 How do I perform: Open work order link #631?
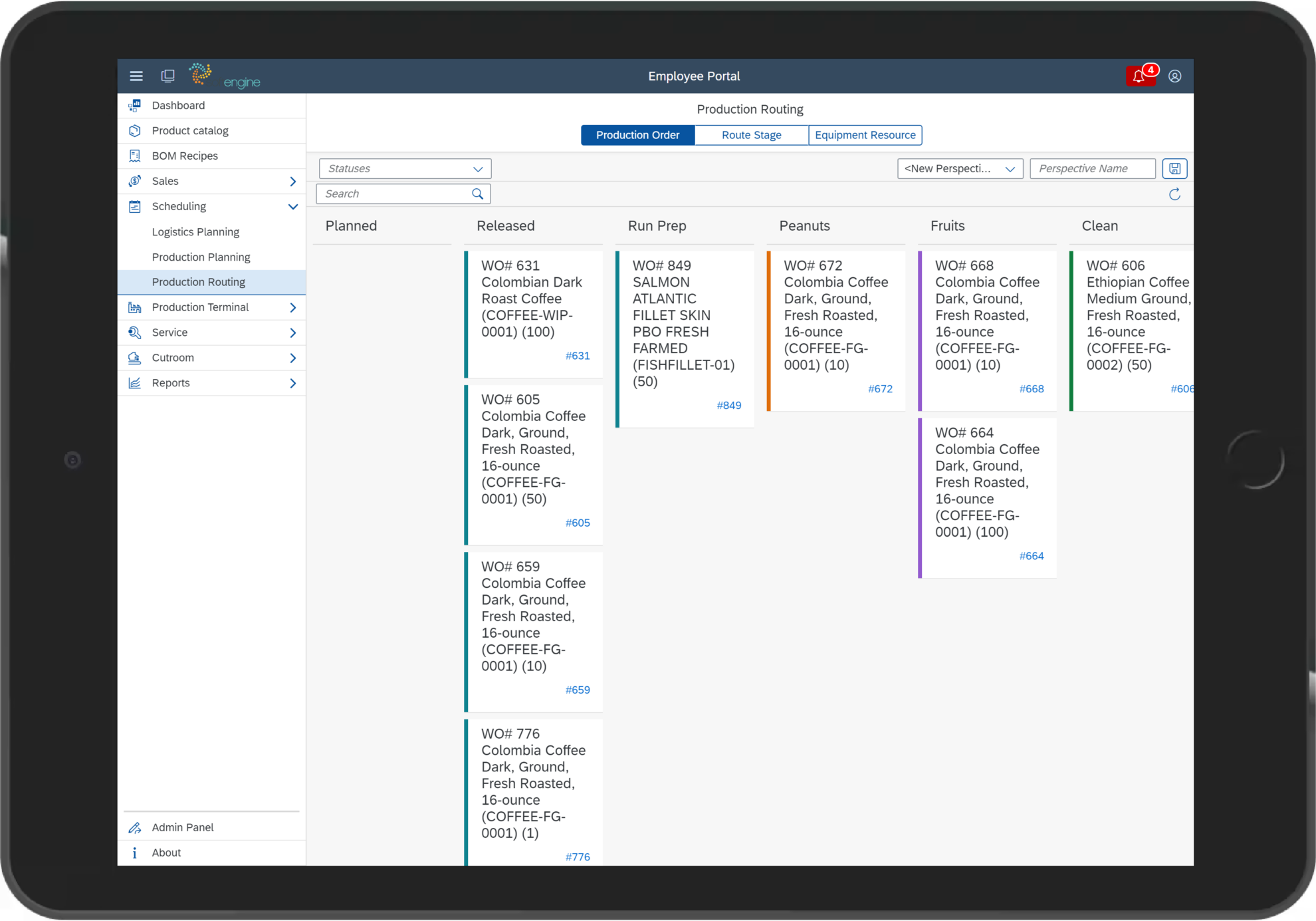[x=577, y=356]
